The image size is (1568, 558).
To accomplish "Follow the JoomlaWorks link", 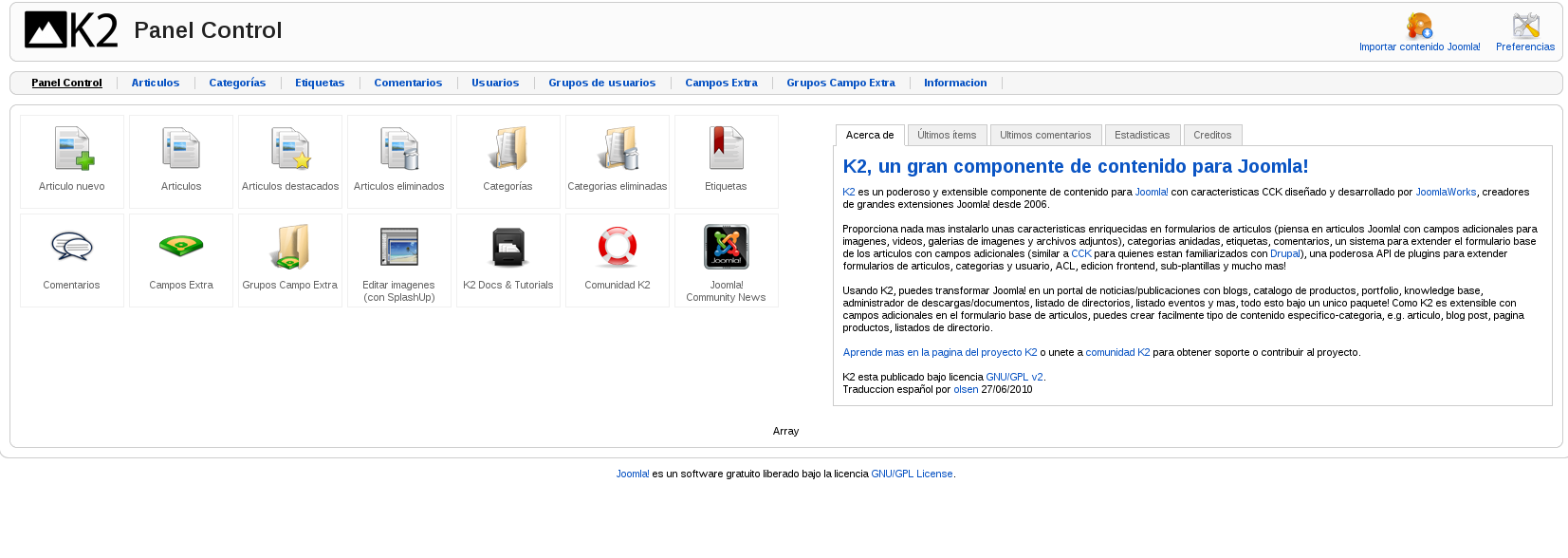I will [1446, 193].
